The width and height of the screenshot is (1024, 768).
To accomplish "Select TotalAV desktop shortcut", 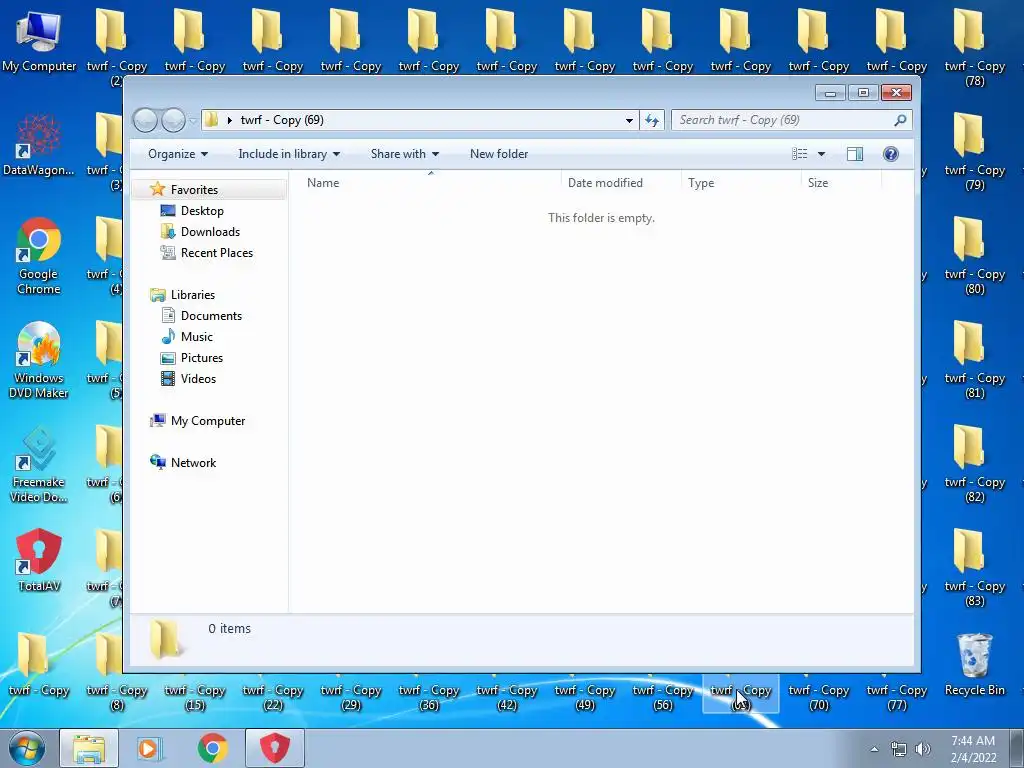I will coord(39,560).
